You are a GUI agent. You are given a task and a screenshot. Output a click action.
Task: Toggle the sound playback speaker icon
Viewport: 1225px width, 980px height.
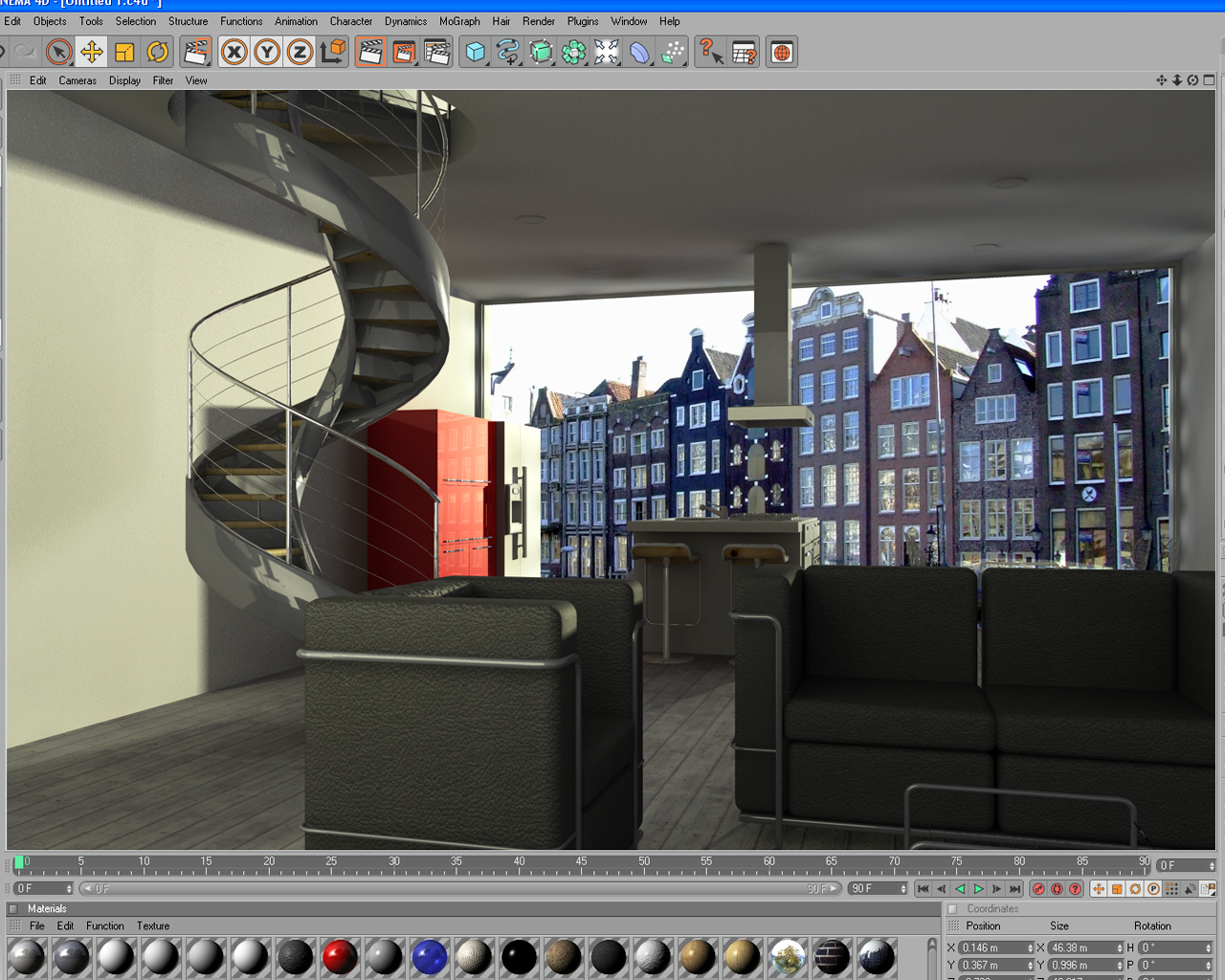[1190, 889]
